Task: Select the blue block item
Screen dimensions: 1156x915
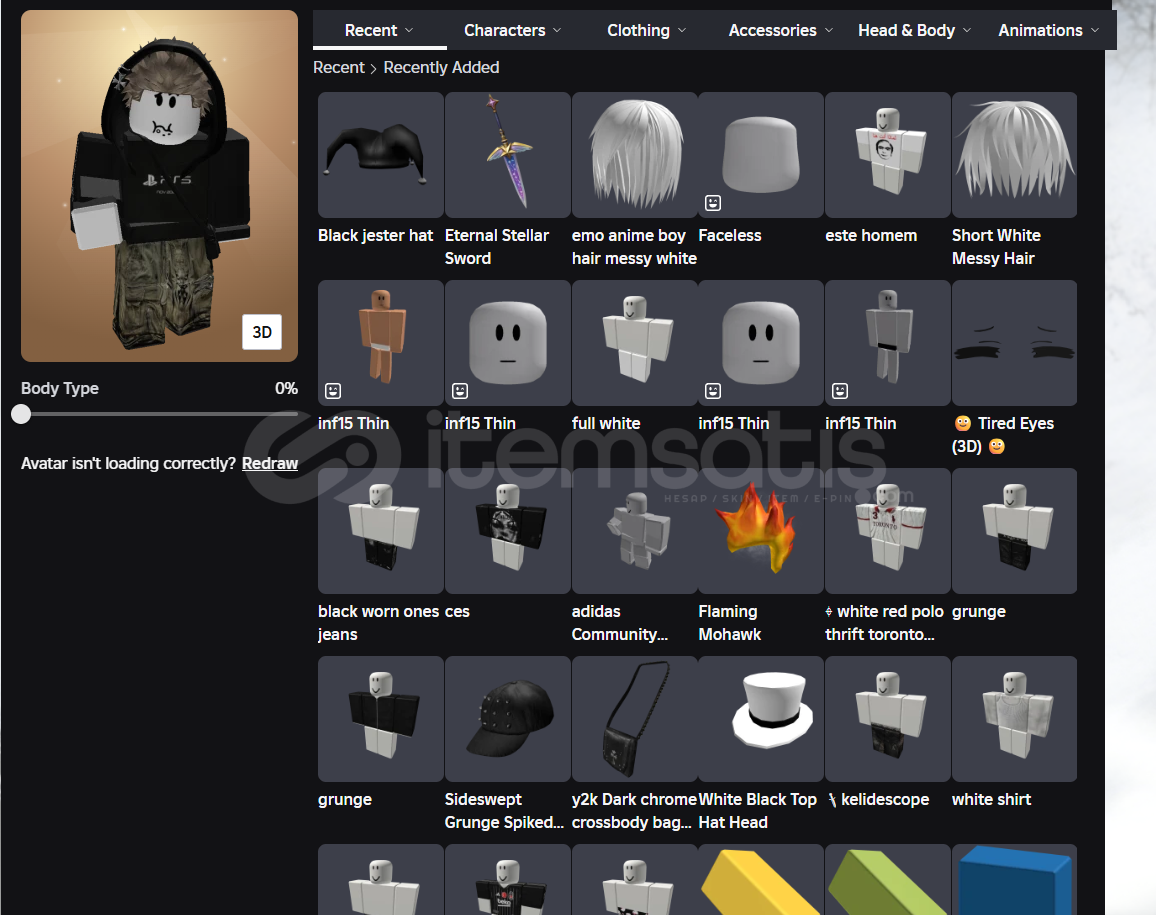Action: (x=1014, y=880)
